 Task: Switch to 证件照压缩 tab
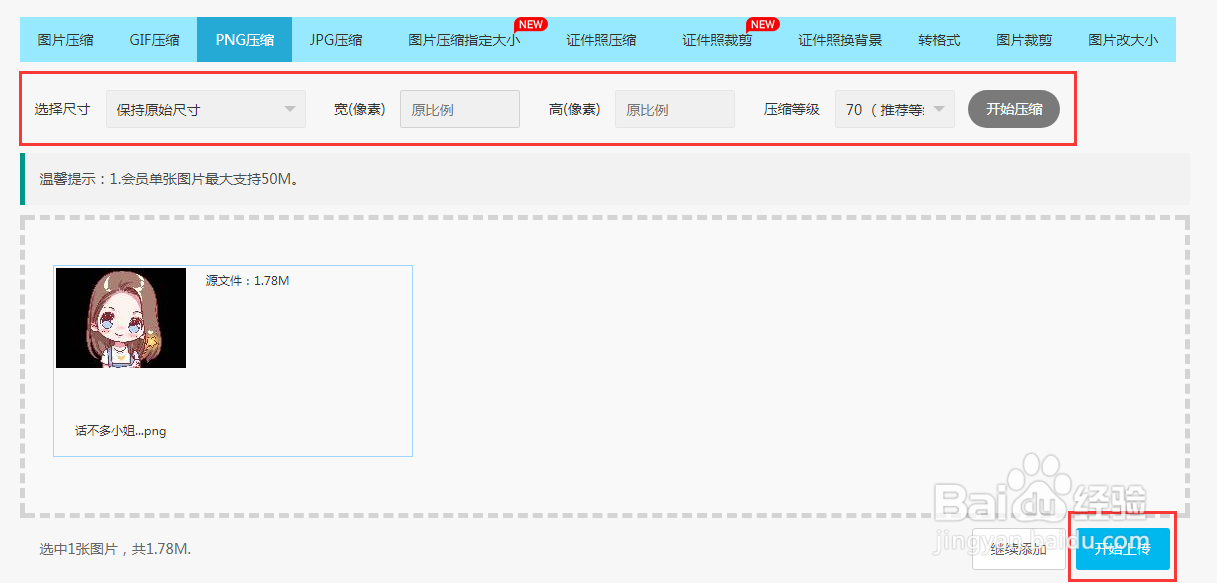click(601, 39)
